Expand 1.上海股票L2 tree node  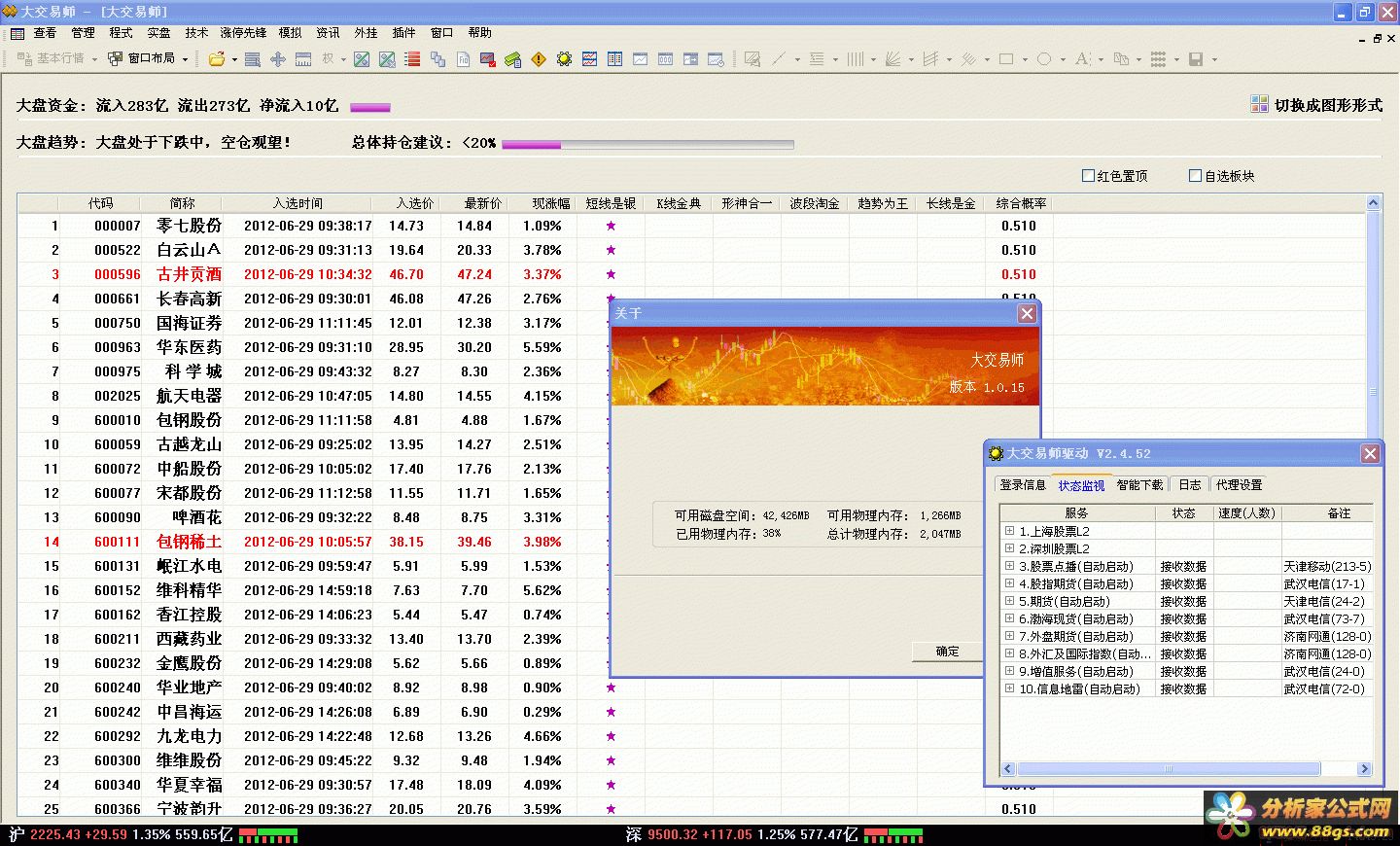pyautogui.click(x=1009, y=531)
